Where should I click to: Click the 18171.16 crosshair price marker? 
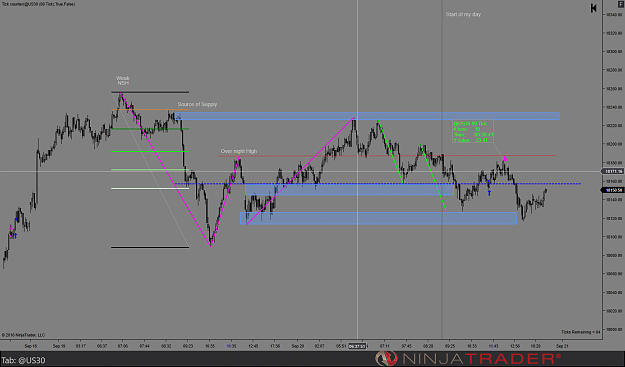[613, 171]
